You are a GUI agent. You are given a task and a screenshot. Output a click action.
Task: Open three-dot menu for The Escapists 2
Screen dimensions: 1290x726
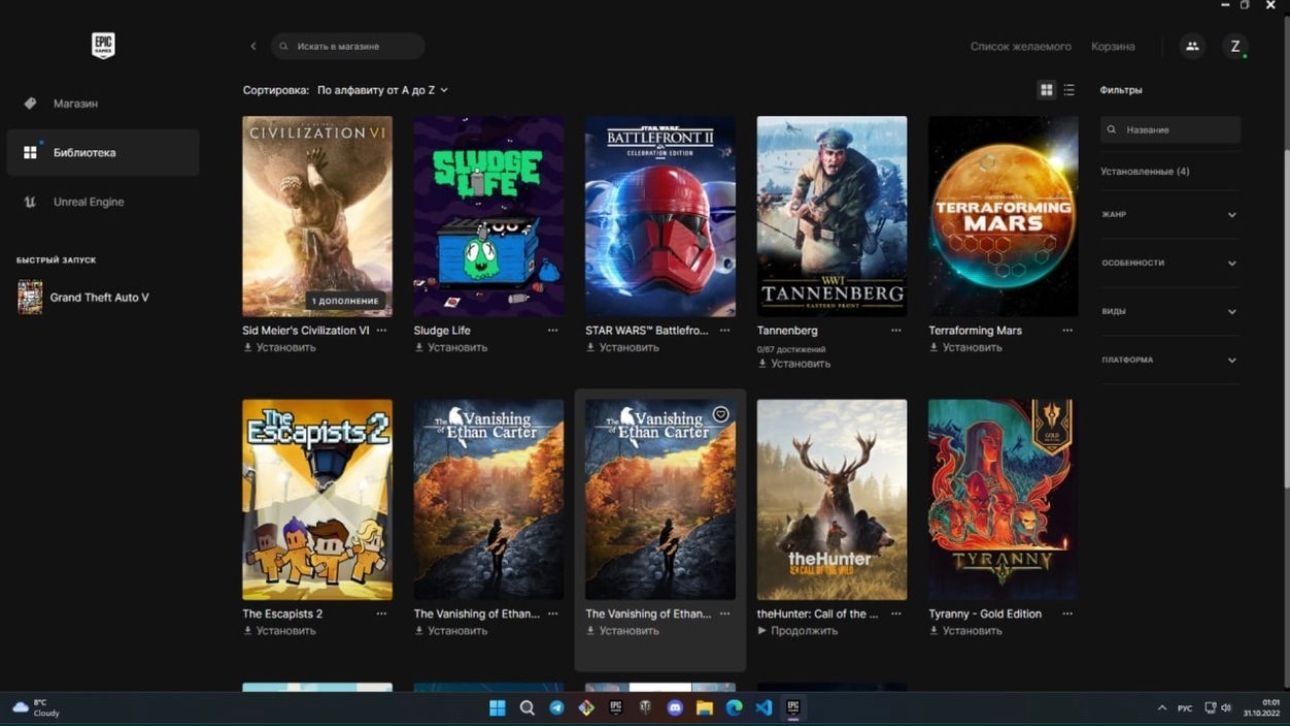[381, 614]
